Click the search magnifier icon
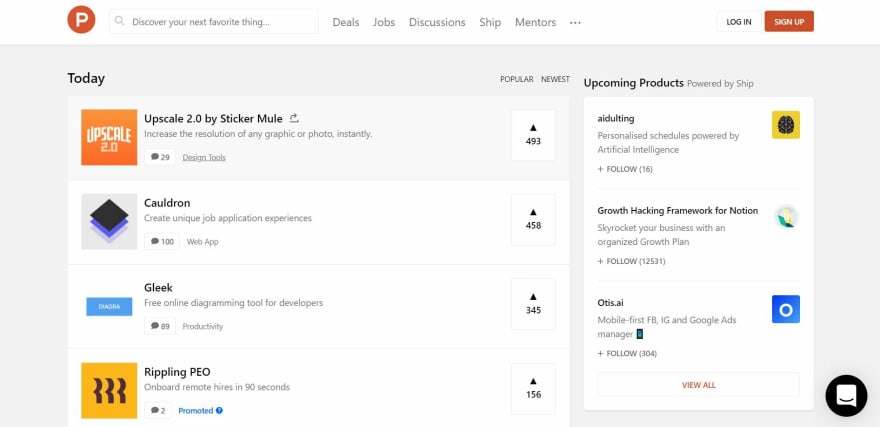Viewport: 880px width, 427px height. 120,21
